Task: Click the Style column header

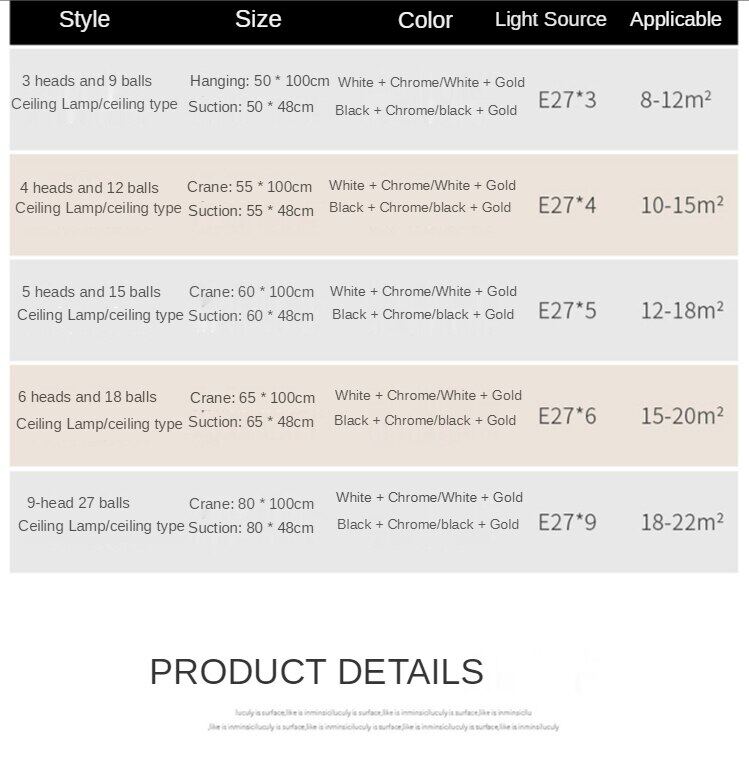Action: (x=84, y=20)
